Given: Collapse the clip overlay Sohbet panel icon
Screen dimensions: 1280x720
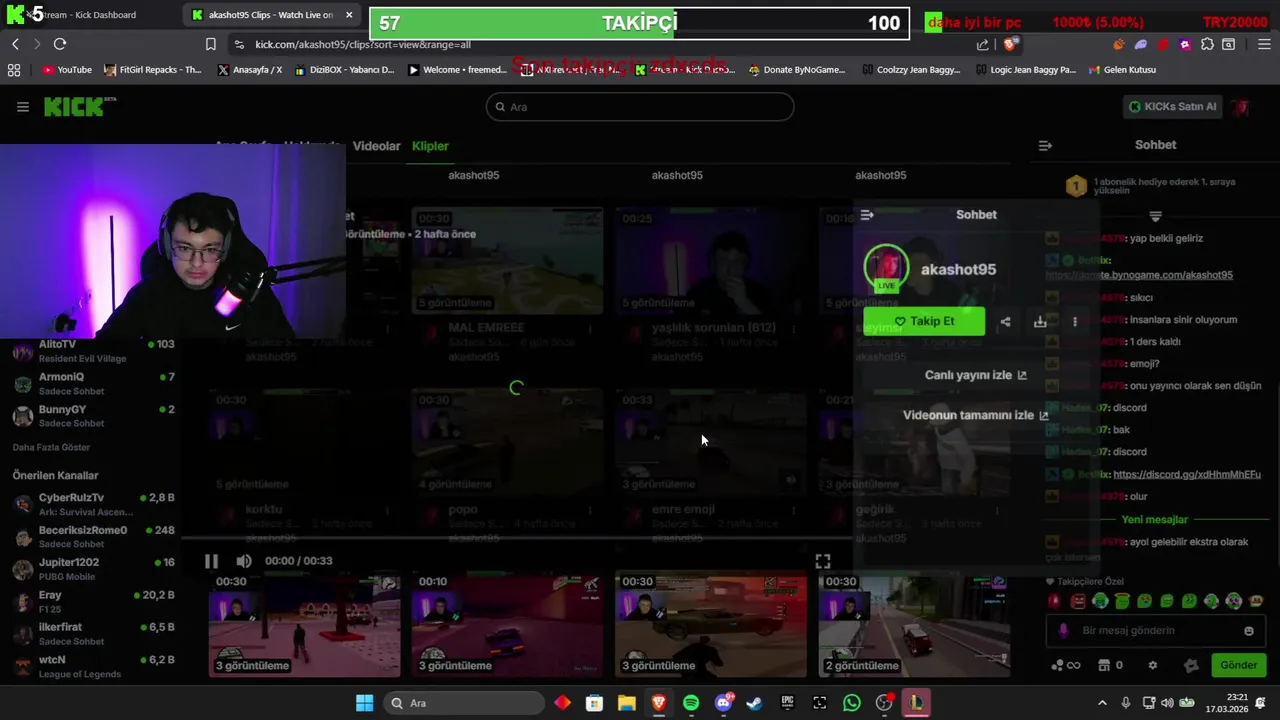Looking at the screenshot, I should [x=867, y=215].
